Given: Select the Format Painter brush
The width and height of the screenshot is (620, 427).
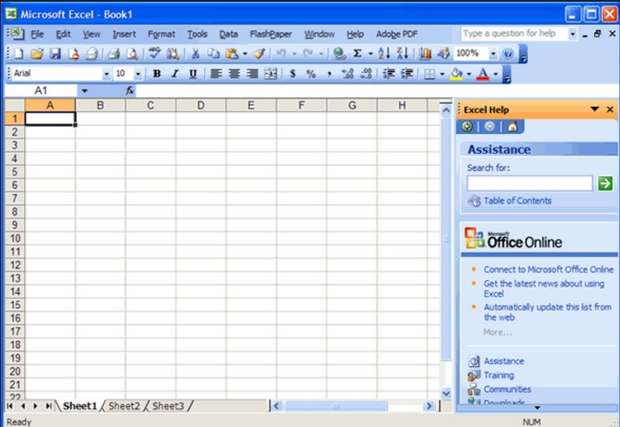Looking at the screenshot, I should point(259,53).
